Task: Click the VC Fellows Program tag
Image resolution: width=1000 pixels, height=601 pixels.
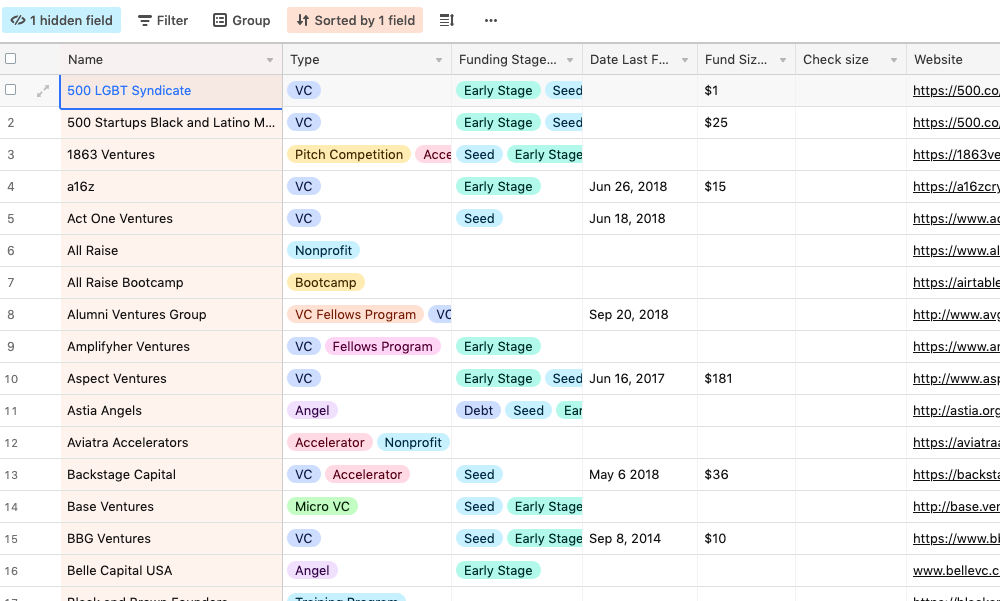Action: coord(355,315)
